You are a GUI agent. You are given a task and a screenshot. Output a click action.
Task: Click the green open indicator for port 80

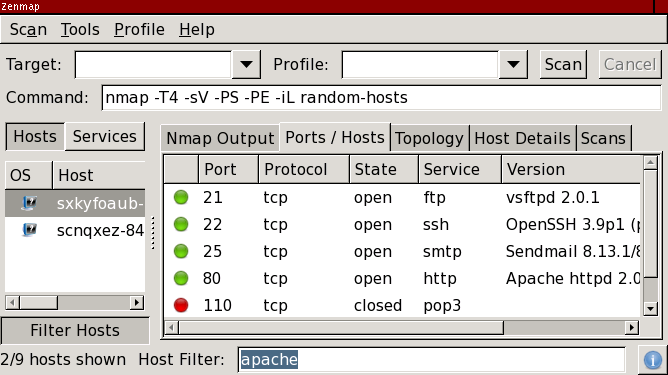pos(181,278)
